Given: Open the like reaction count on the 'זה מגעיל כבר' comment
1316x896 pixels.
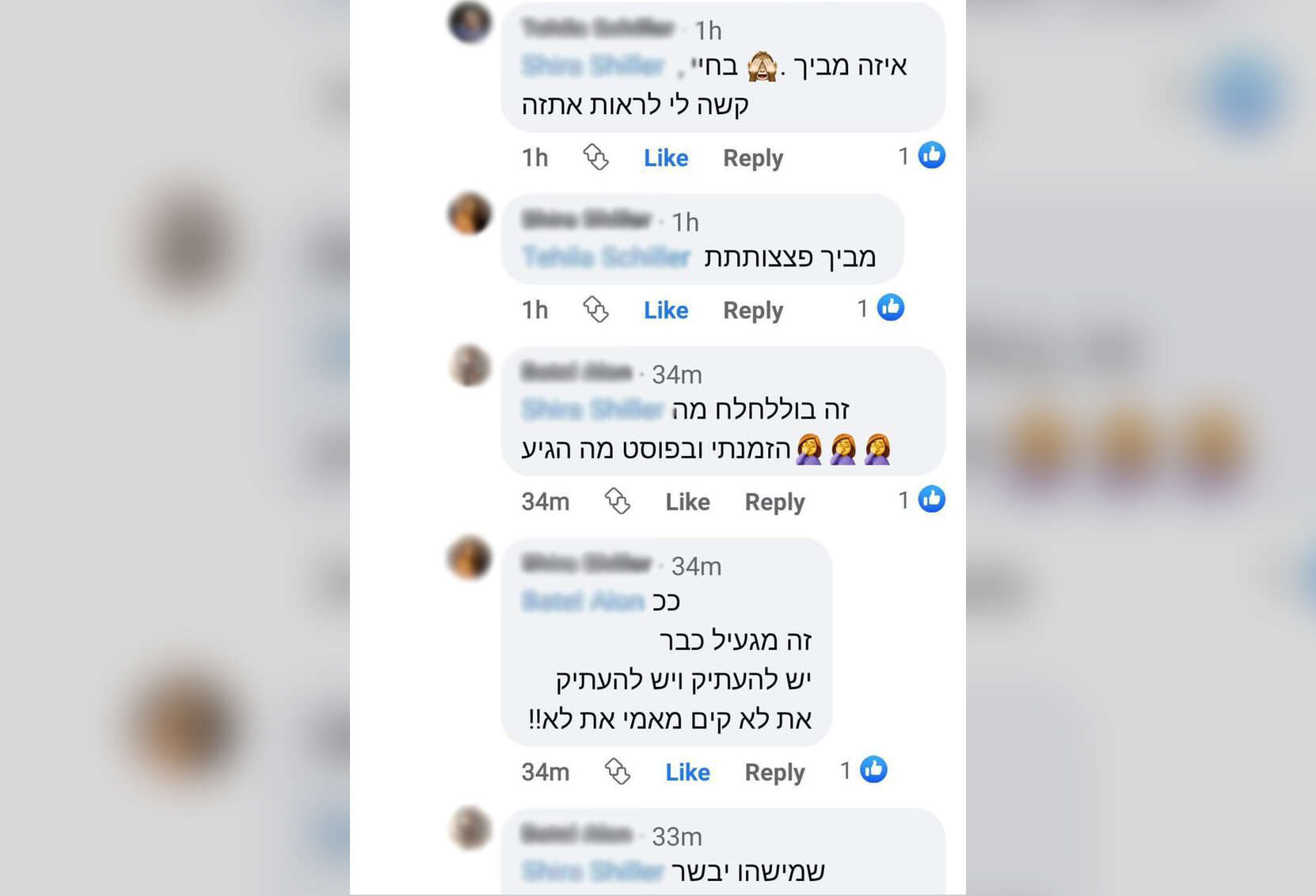Looking at the screenshot, I should 864,769.
